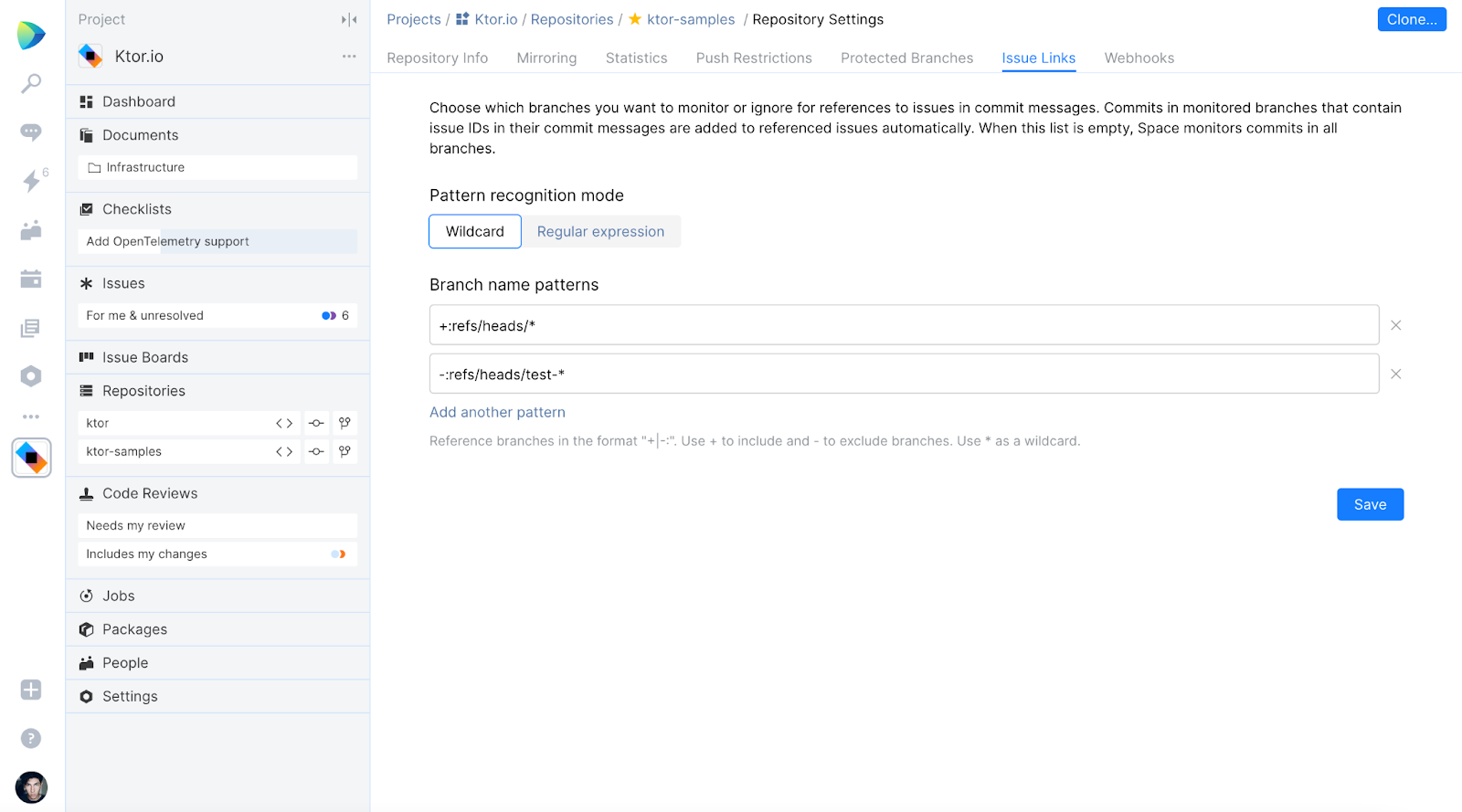Screen dimensions: 1462x812
Task: Open Dashboard in project sidebar
Action: coord(217,101)
